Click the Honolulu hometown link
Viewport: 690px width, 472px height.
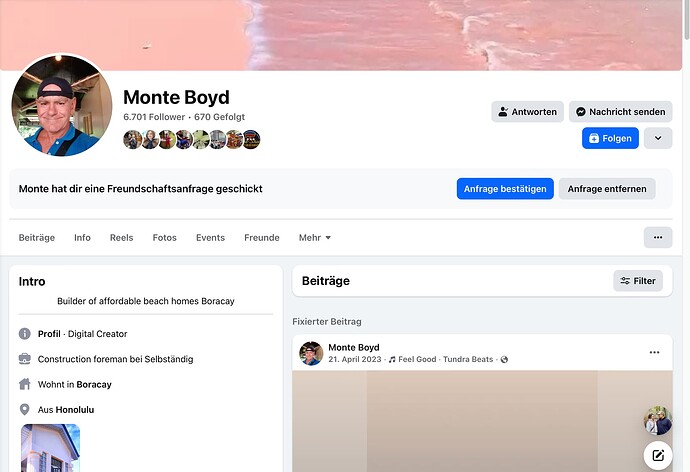tap(74, 410)
